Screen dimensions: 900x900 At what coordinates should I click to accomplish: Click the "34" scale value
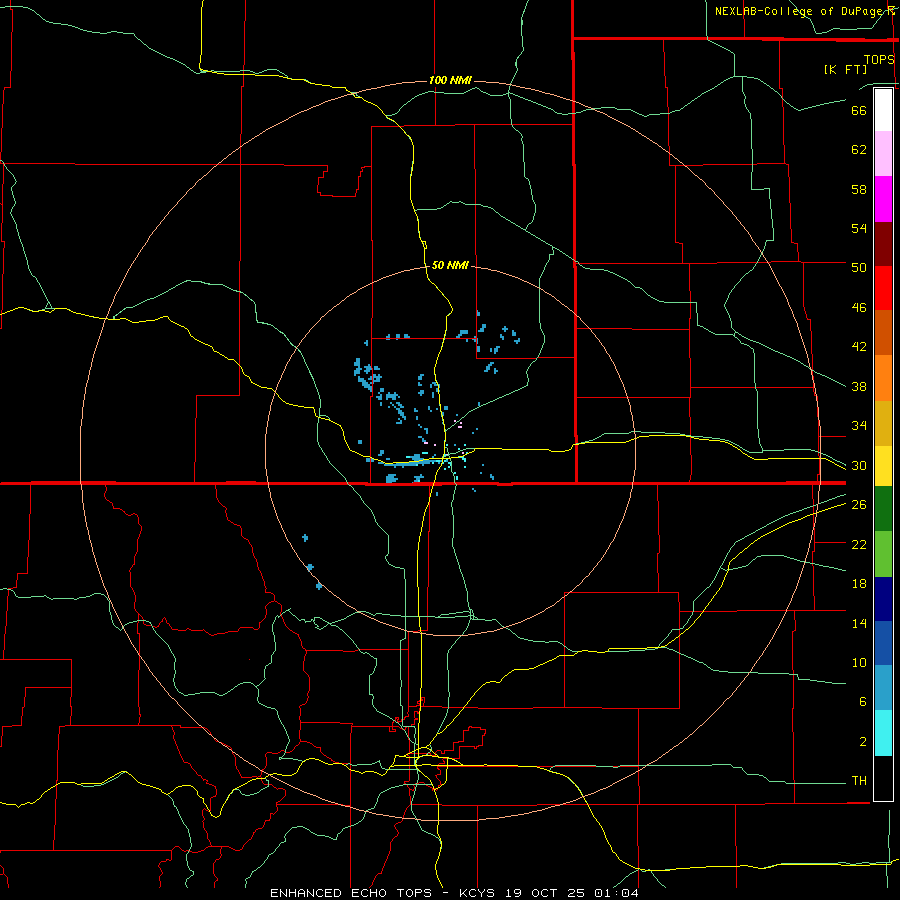[x=859, y=426]
